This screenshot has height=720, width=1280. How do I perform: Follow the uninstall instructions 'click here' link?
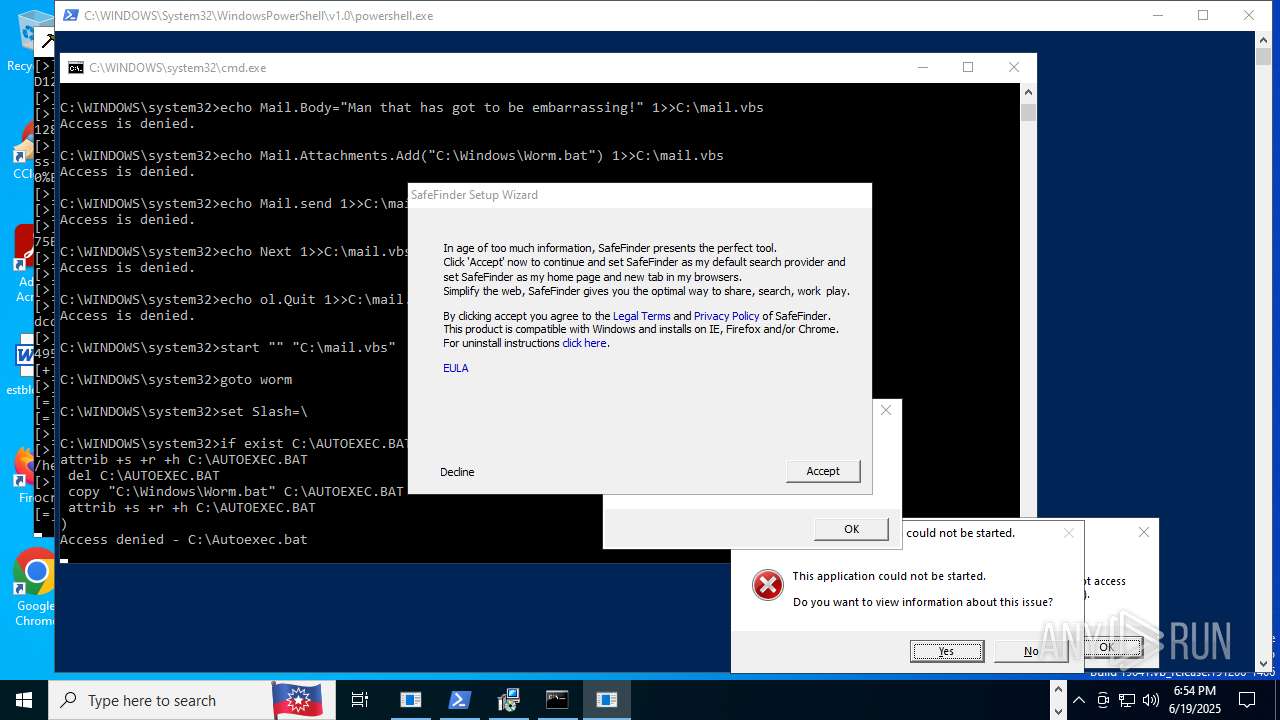[584, 343]
